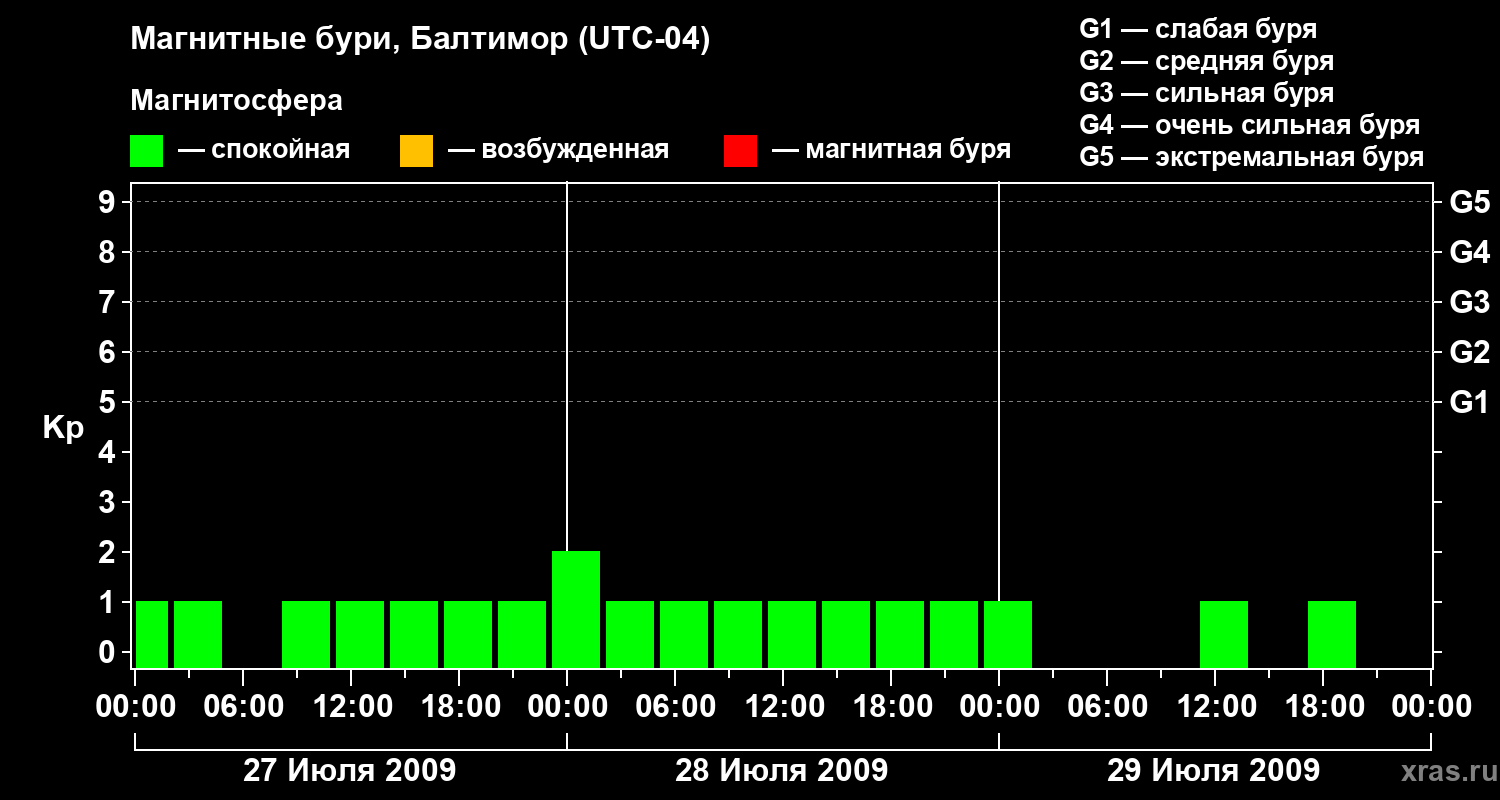Screen dimensions: 1500x800
Task: Click the '27 Июля 2009' date label
Action: tap(350, 771)
